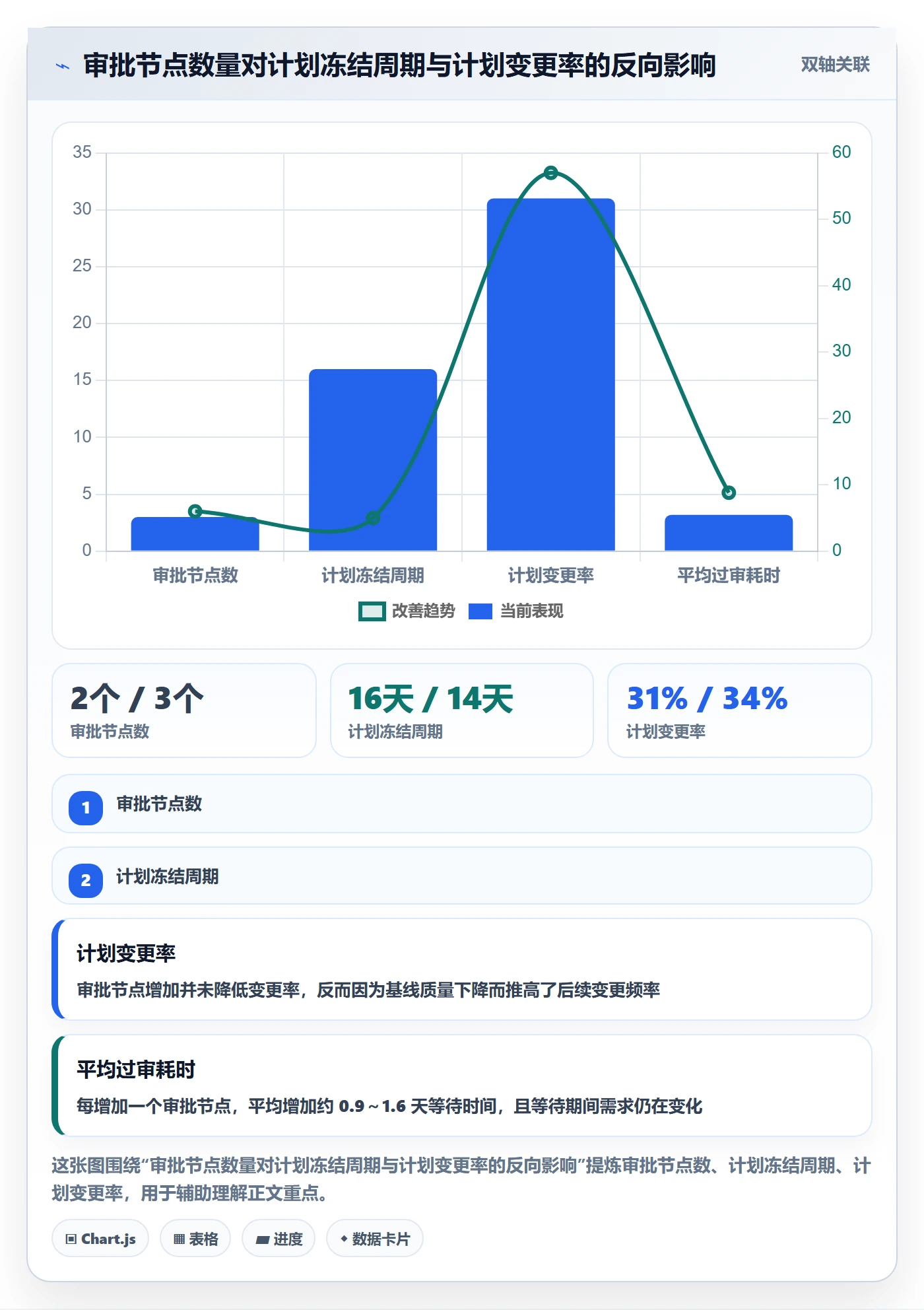Viewport: 924px width, 1310px height.
Task: Click the 改善趋势 legend label
Action: (x=423, y=611)
